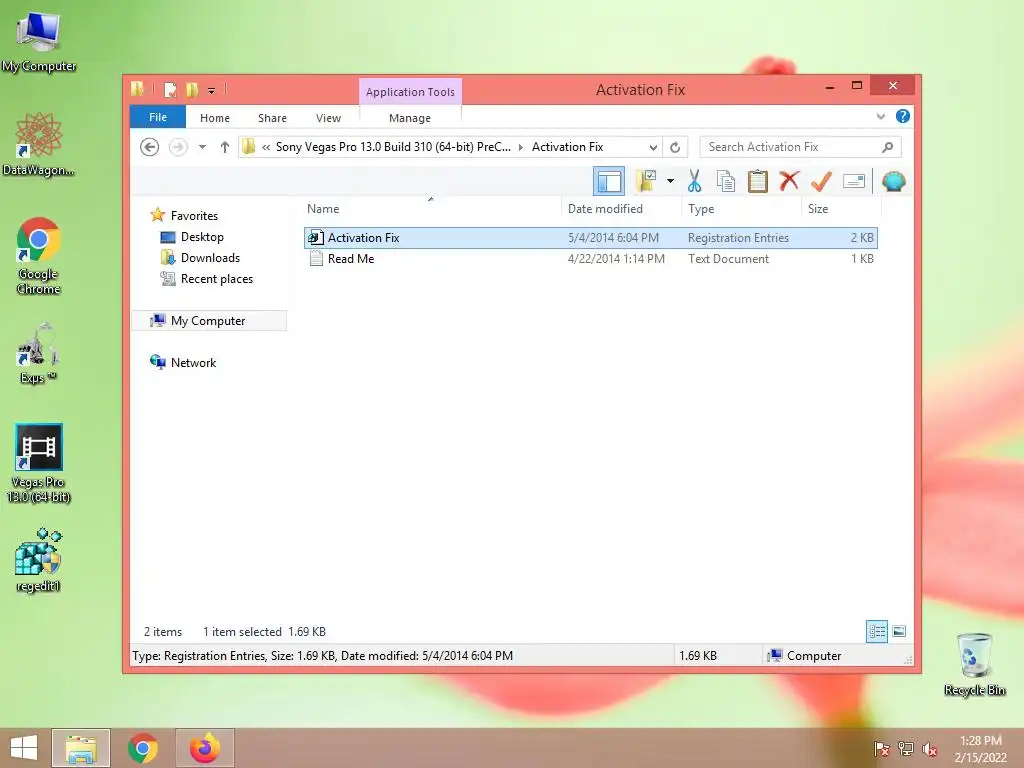Select My Computer in navigation pane
Screen dimensions: 1024x768
[x=209, y=321]
